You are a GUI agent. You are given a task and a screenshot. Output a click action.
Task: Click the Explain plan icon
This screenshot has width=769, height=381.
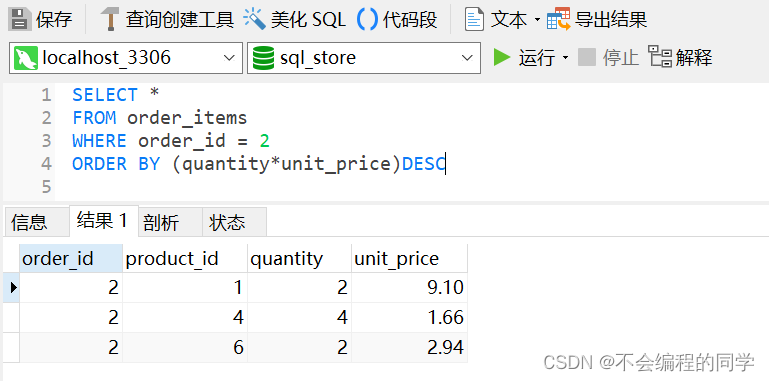pyautogui.click(x=660, y=56)
